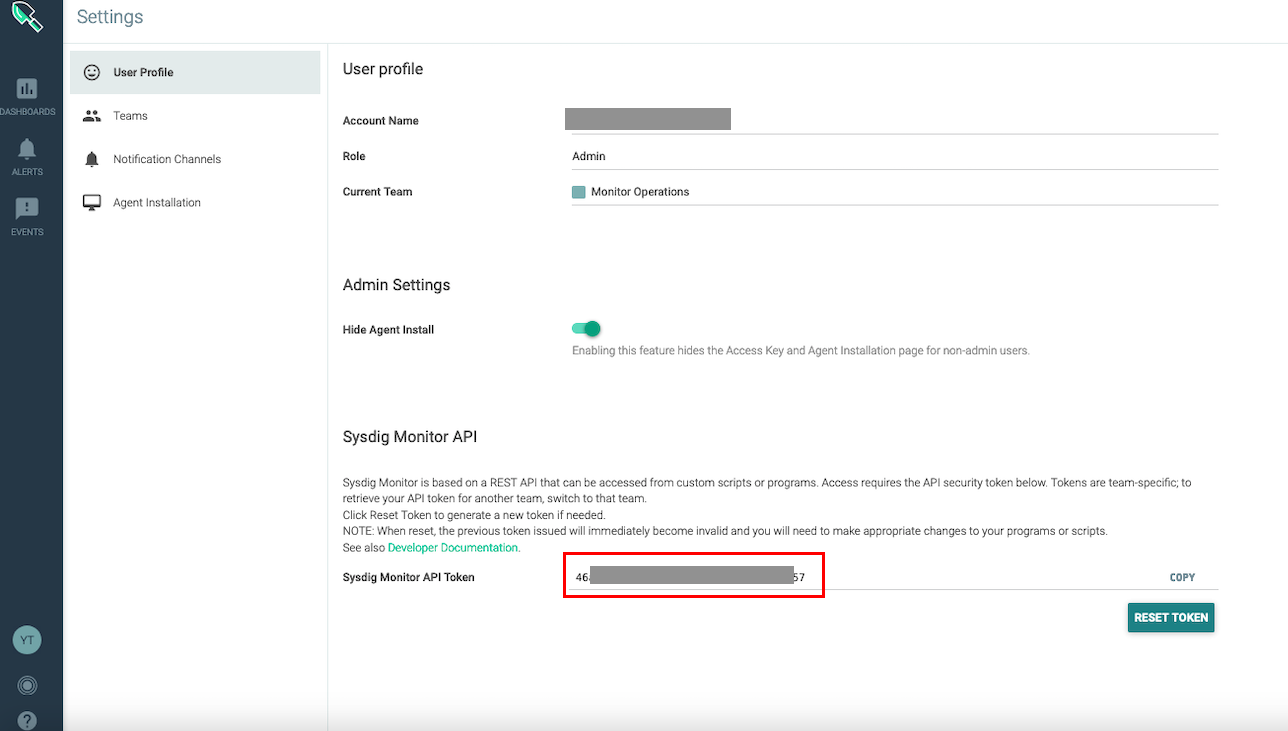This screenshot has height=731, width=1288.
Task: Click the circular target icon above help
Action: click(x=27, y=685)
